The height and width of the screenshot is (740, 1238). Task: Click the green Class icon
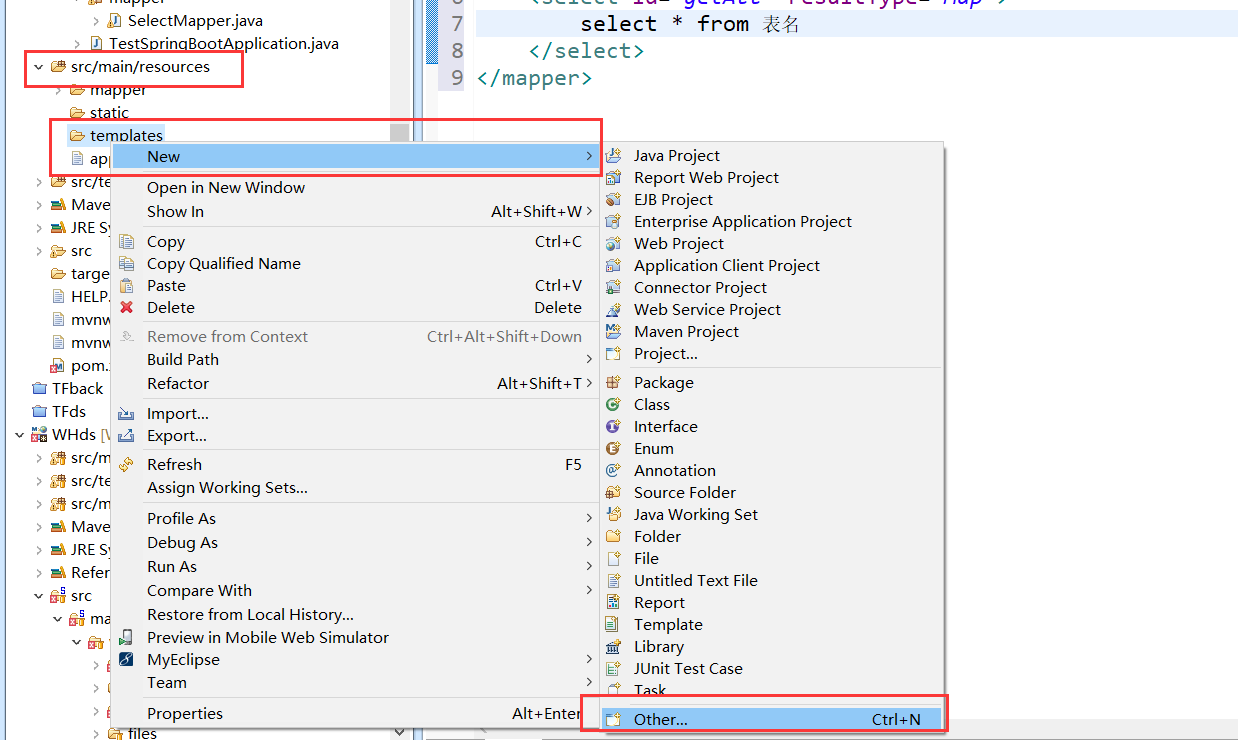click(x=614, y=404)
